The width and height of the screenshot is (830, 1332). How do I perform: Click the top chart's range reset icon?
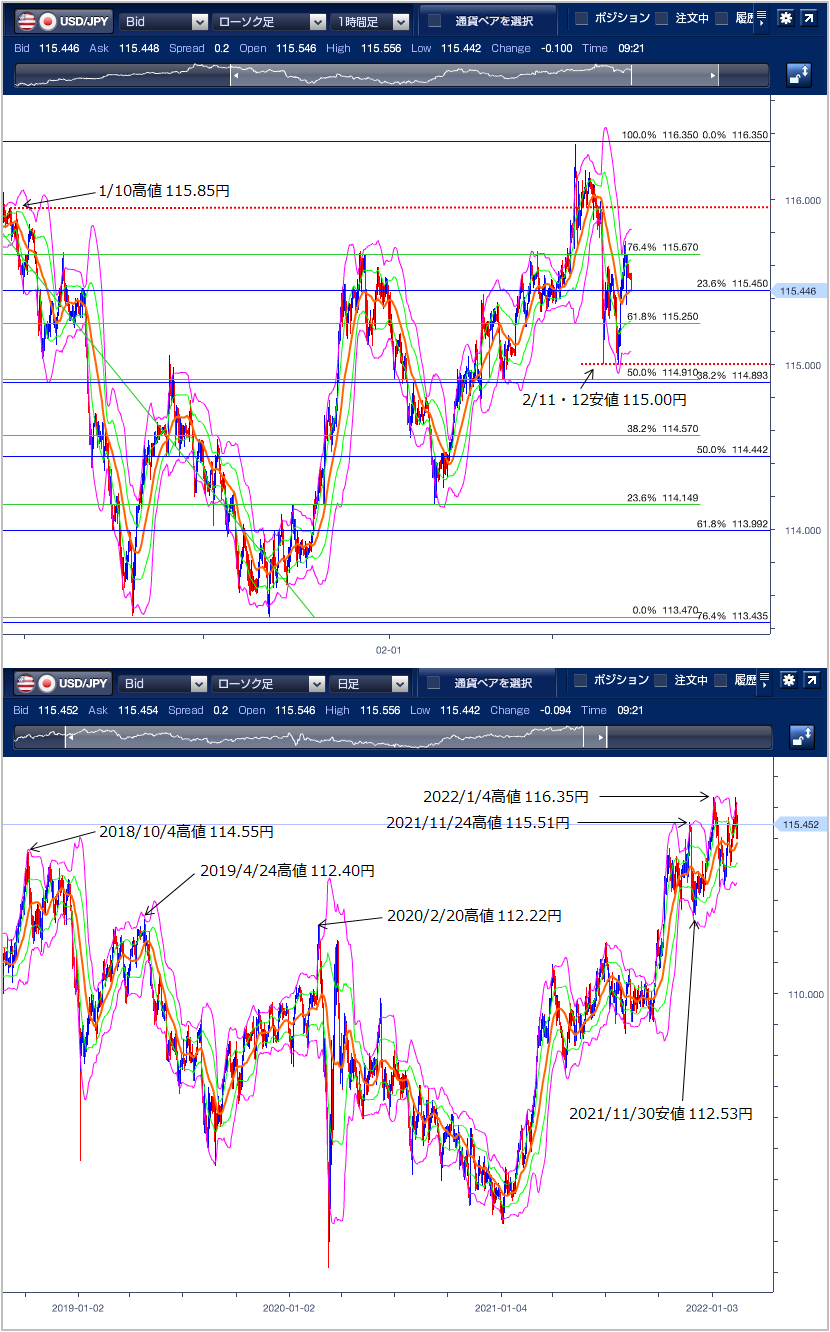(x=799, y=75)
